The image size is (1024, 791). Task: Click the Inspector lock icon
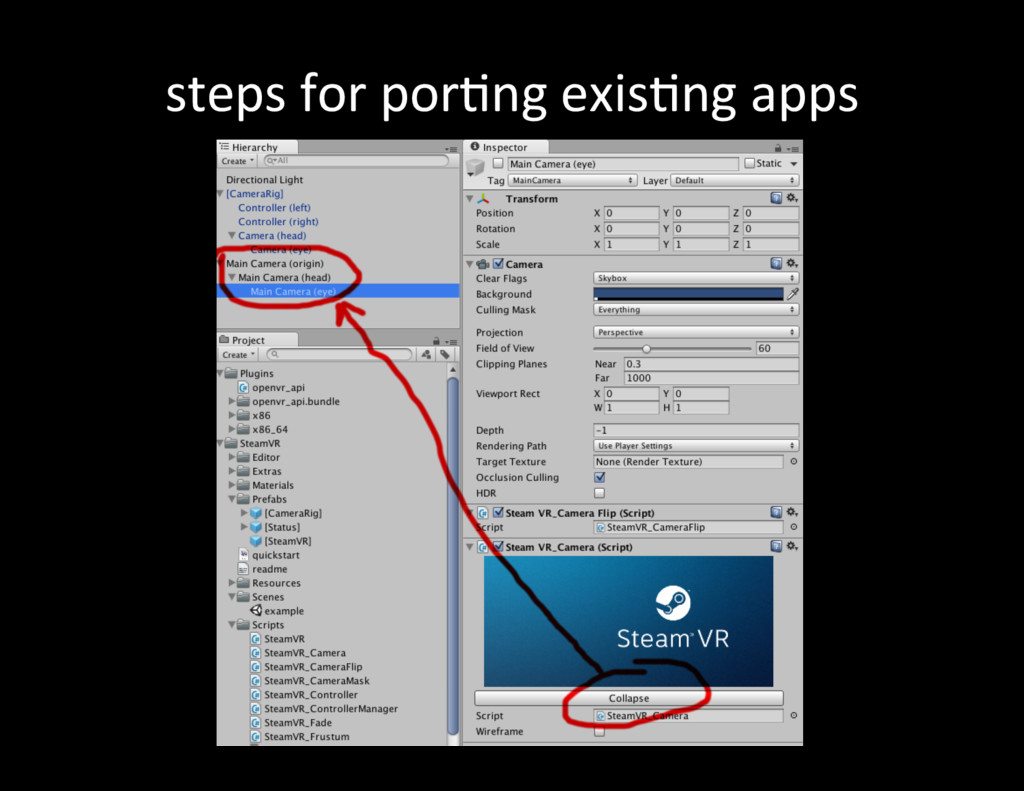778,148
